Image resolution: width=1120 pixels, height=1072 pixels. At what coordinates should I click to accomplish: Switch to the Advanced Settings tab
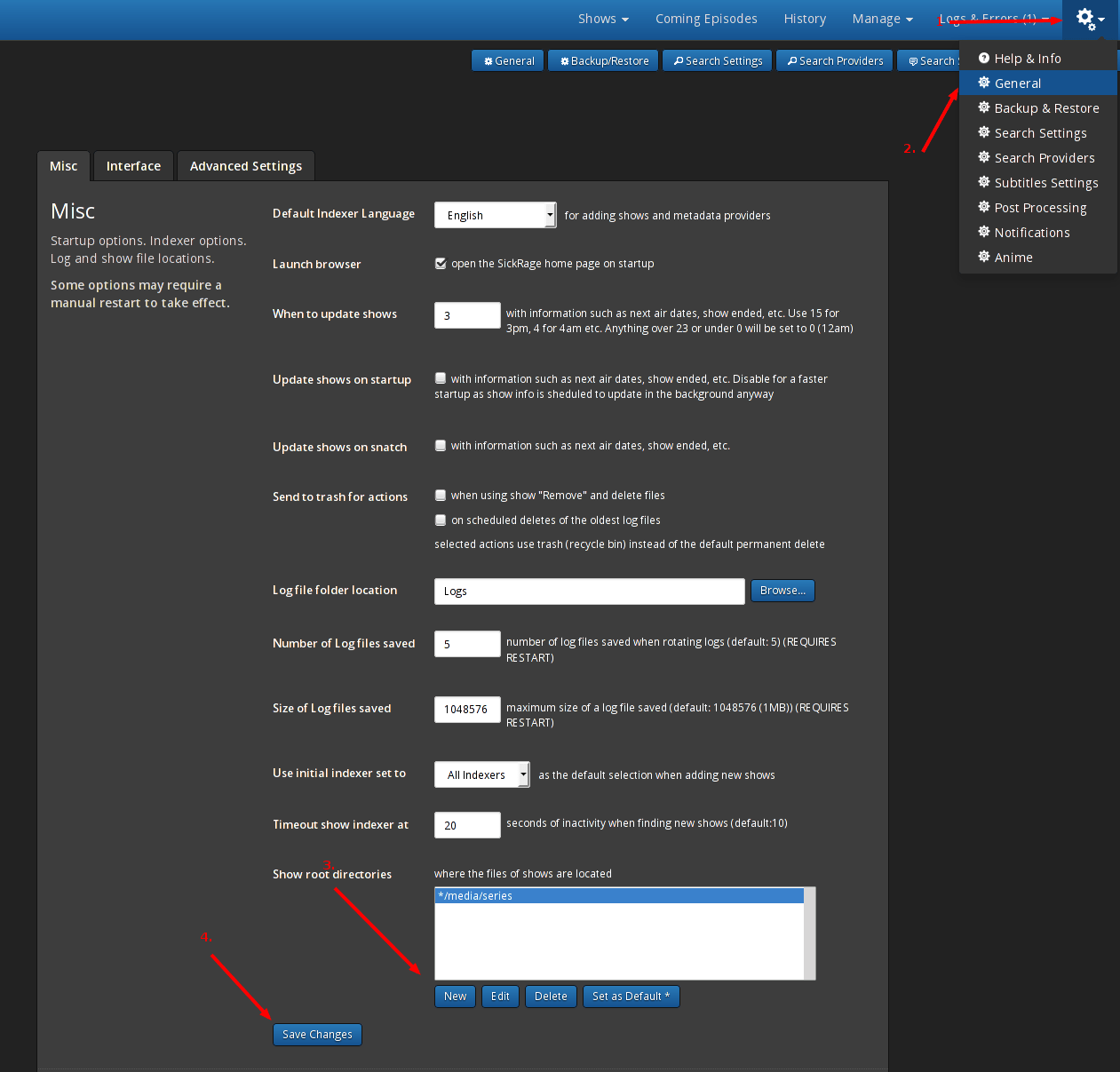click(246, 166)
